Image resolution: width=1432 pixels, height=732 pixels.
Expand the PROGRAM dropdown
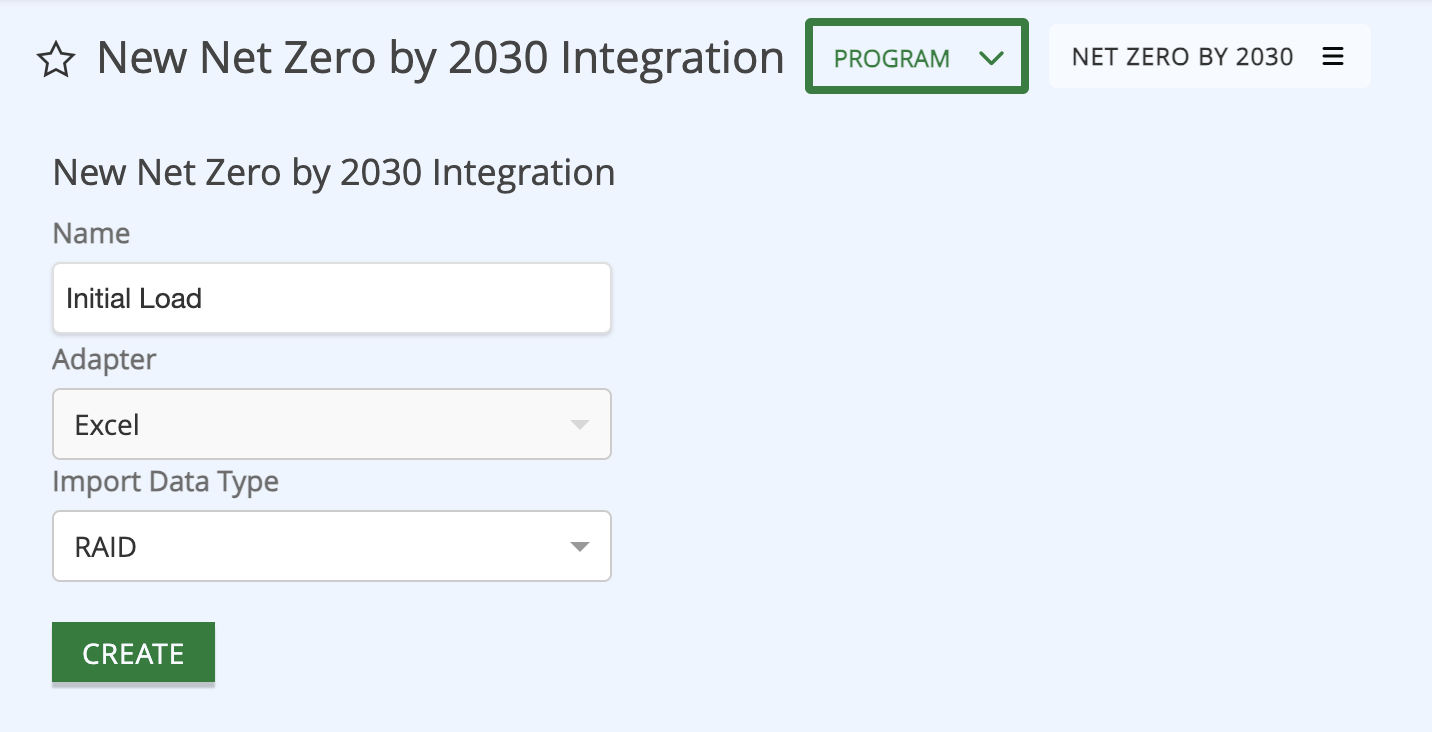[x=917, y=57]
